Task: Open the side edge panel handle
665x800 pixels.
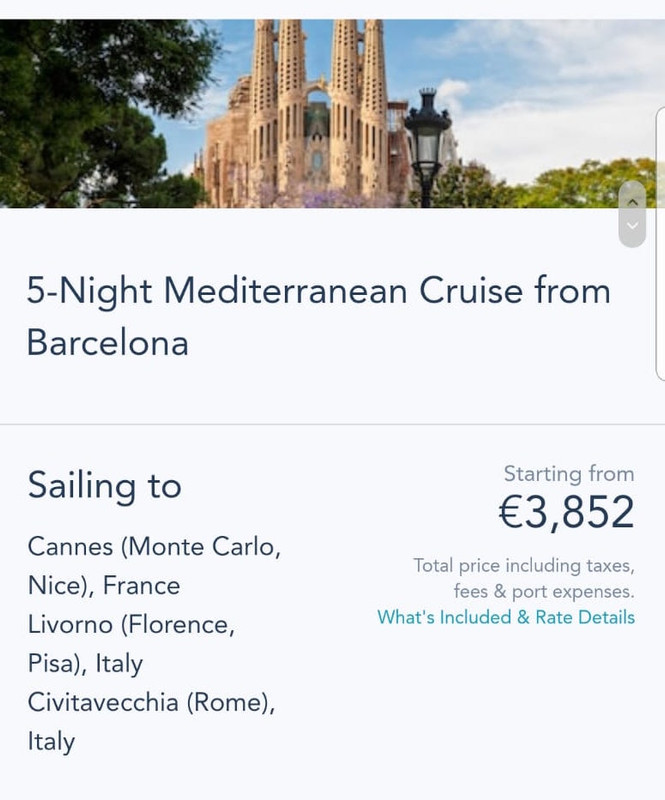Action: (660, 240)
